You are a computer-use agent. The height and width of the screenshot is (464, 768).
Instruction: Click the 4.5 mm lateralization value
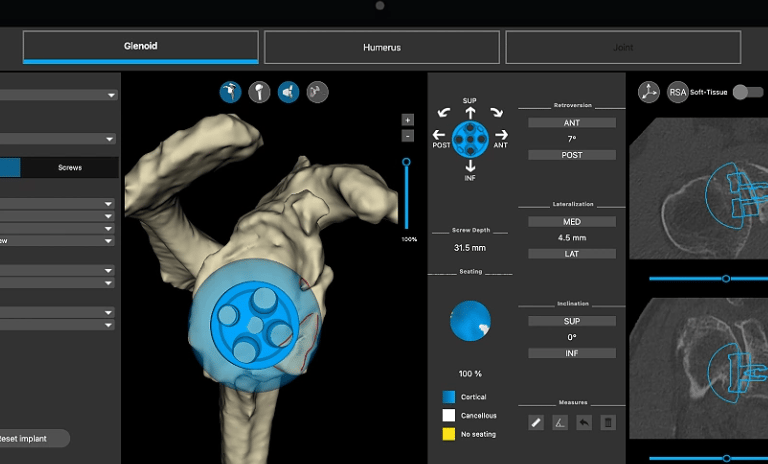tap(572, 238)
